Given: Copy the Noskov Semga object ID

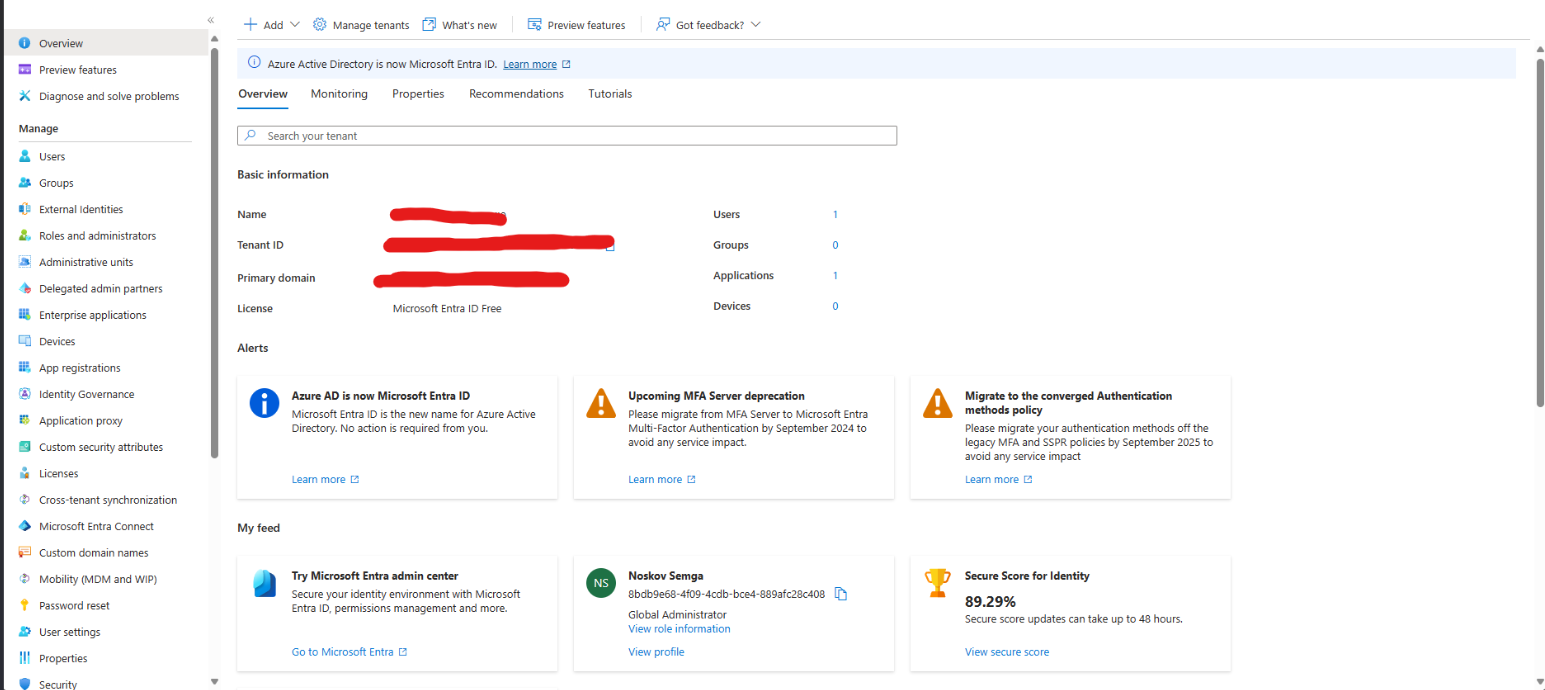Looking at the screenshot, I should 841,594.
